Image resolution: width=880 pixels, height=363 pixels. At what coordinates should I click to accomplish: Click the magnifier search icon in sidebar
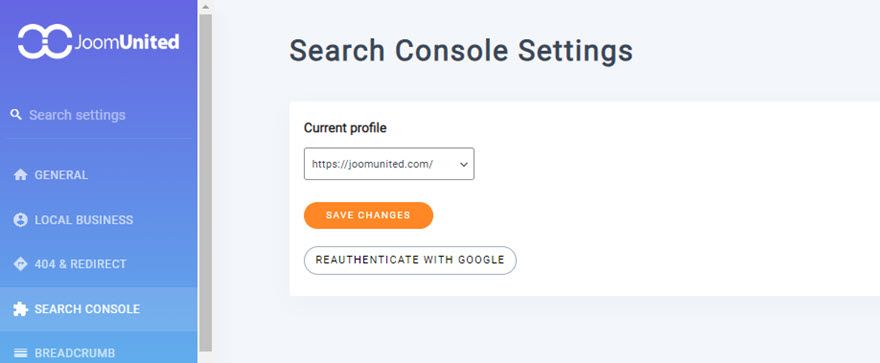click(x=16, y=115)
